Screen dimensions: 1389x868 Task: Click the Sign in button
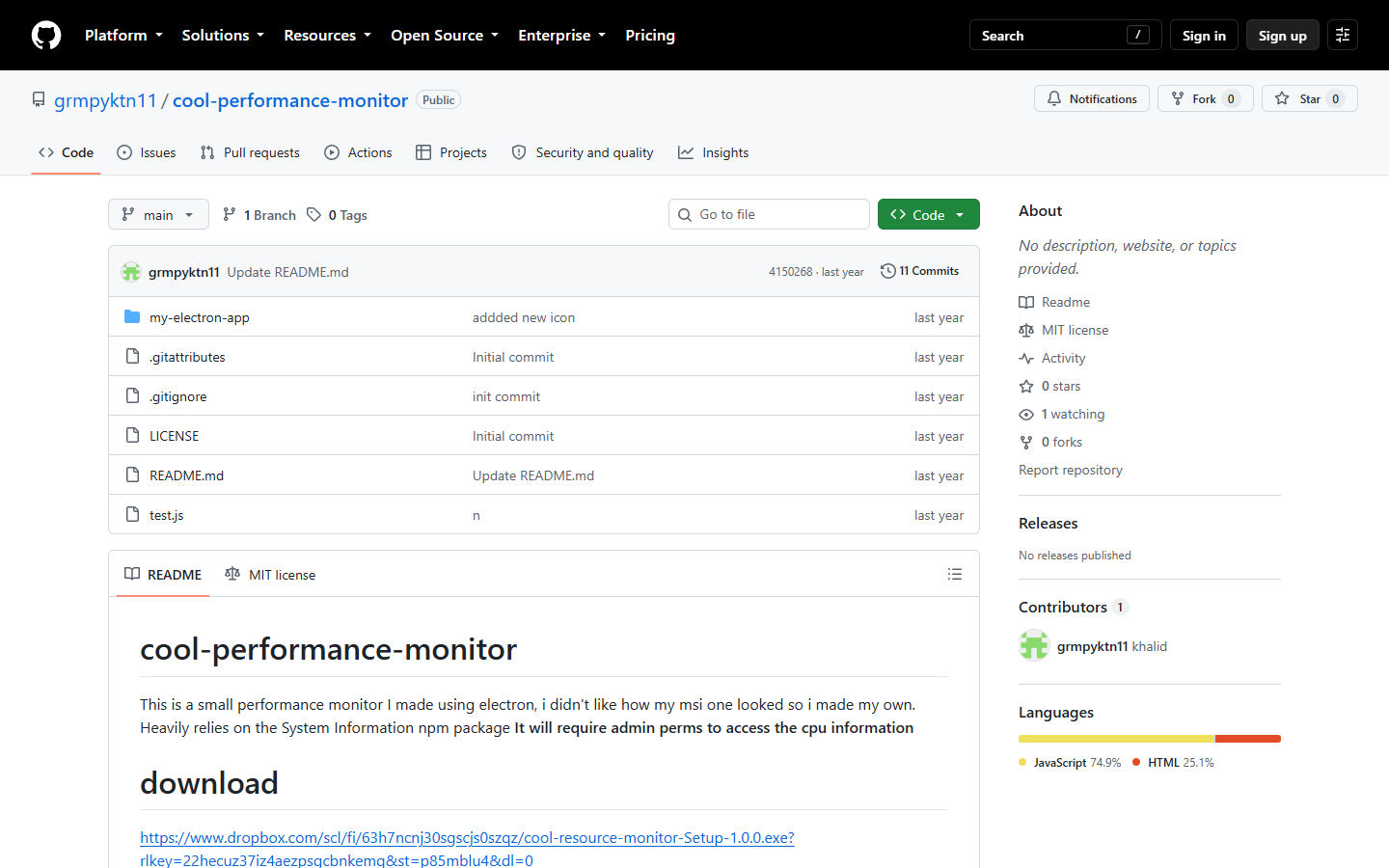click(x=1204, y=35)
